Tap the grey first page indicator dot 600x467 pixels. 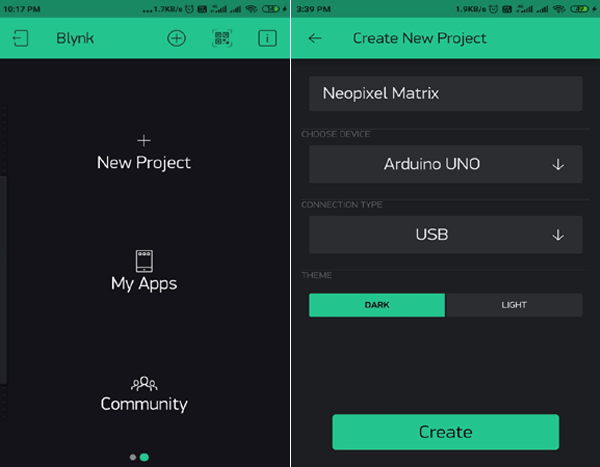point(133,457)
